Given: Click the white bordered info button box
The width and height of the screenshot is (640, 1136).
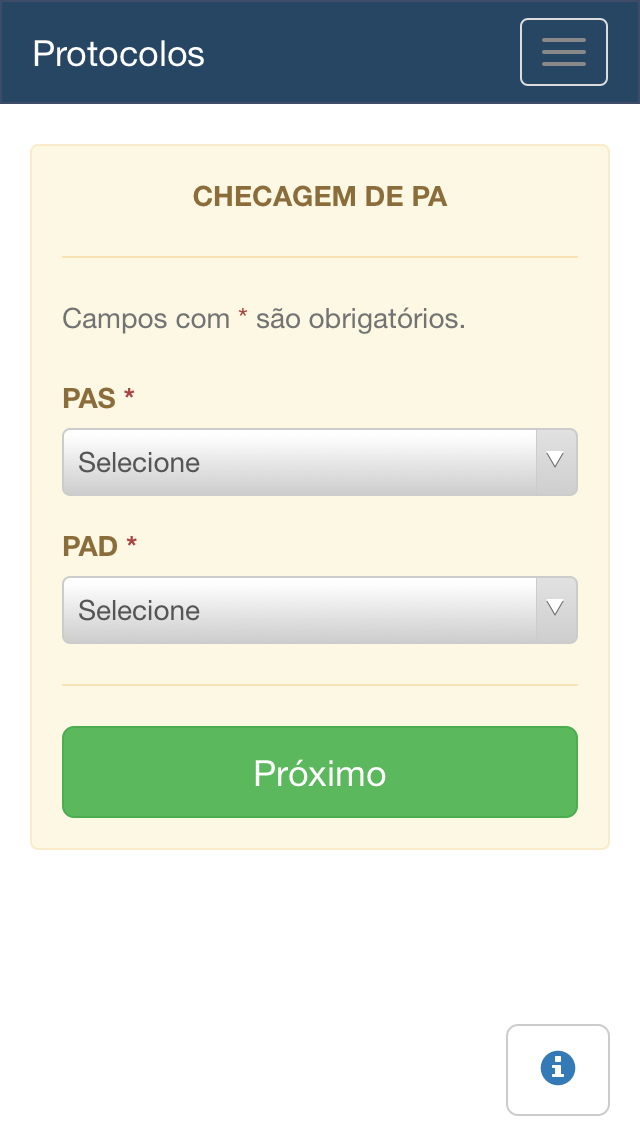Looking at the screenshot, I should [x=557, y=1069].
